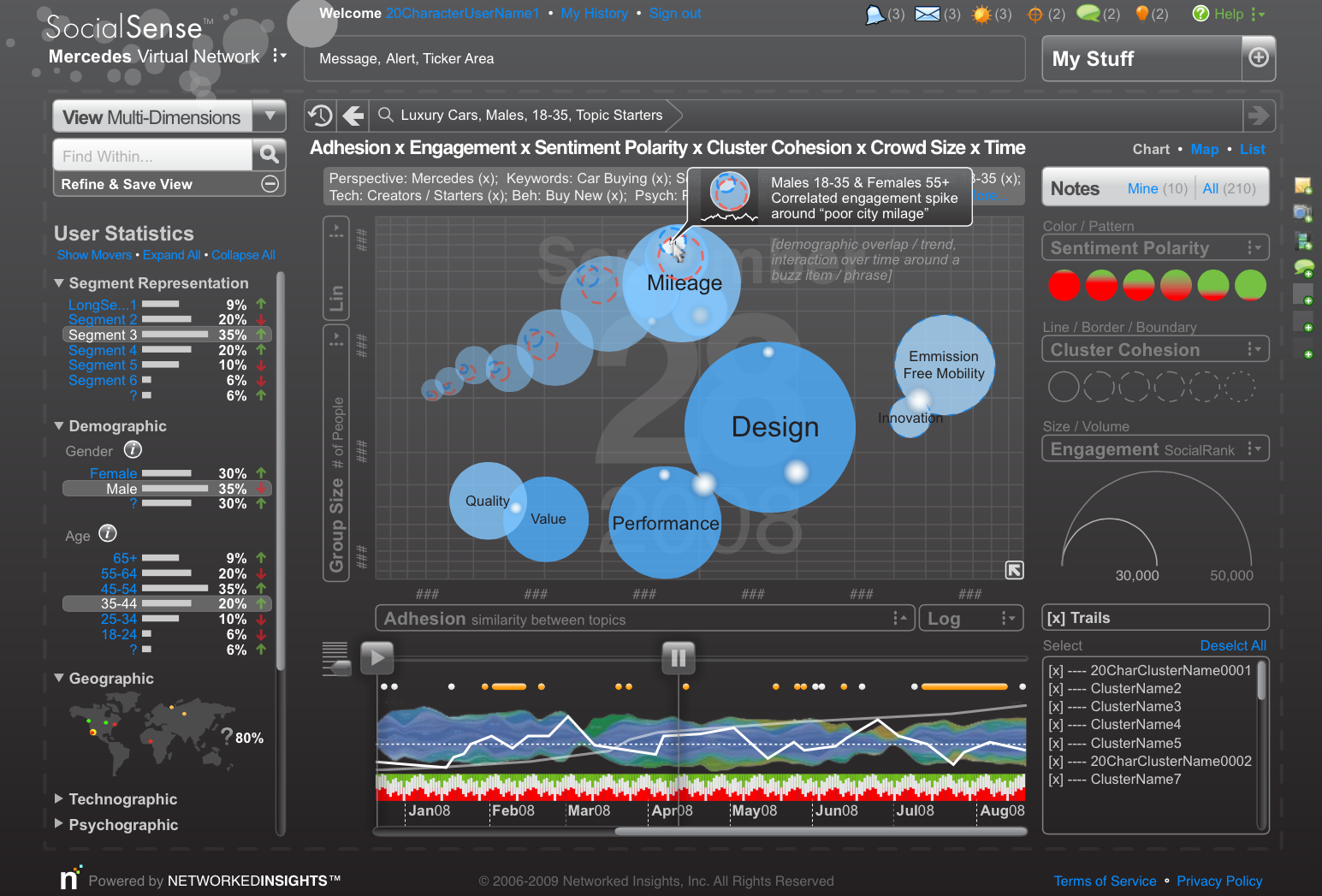Click the Sign out link

click(x=675, y=14)
